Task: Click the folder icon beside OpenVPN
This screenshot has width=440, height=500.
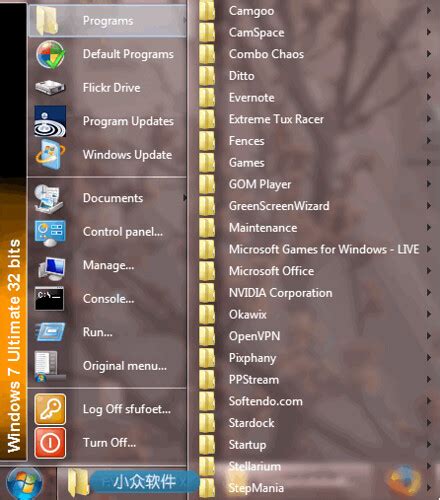Action: (x=207, y=336)
